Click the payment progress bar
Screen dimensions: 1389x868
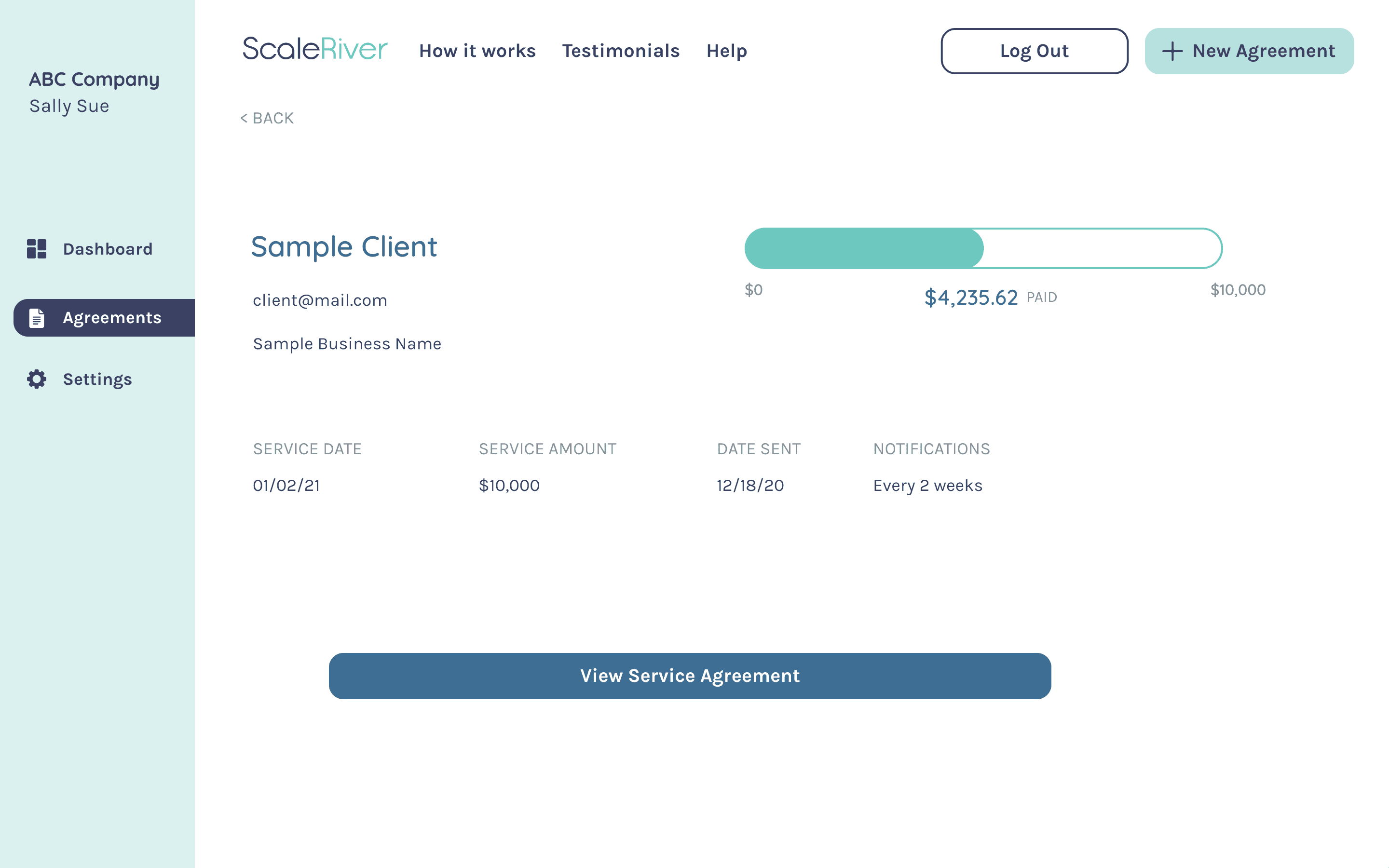click(982, 248)
